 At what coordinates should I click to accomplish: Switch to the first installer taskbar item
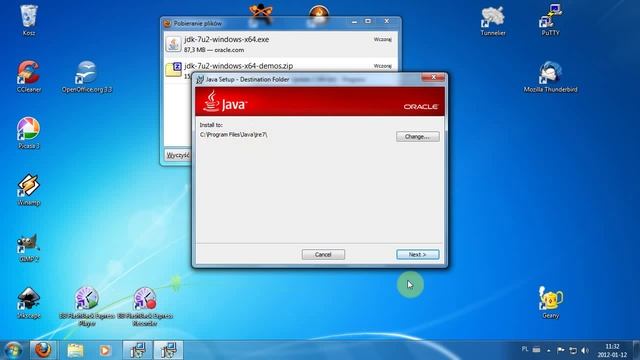138,350
